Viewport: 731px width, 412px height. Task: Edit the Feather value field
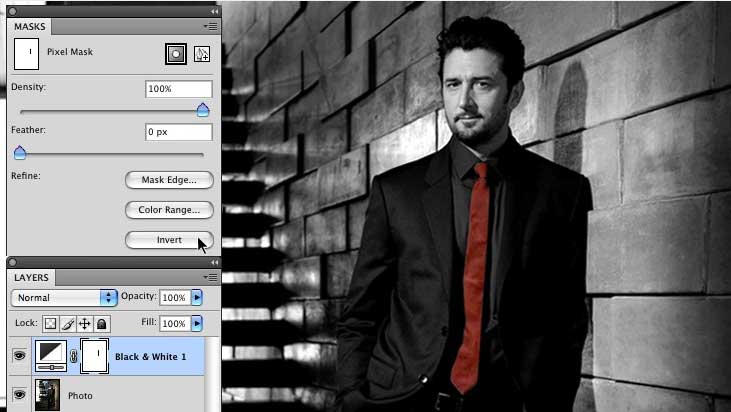tap(179, 132)
